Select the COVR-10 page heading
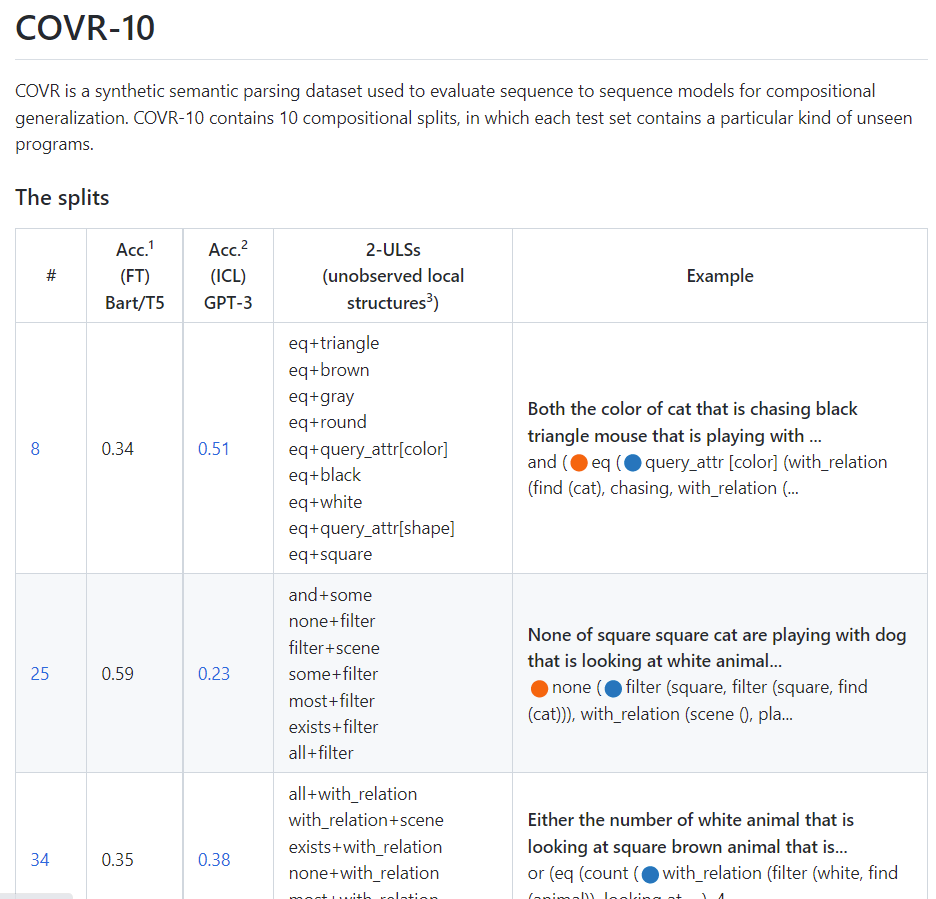The width and height of the screenshot is (936, 899). [85, 27]
